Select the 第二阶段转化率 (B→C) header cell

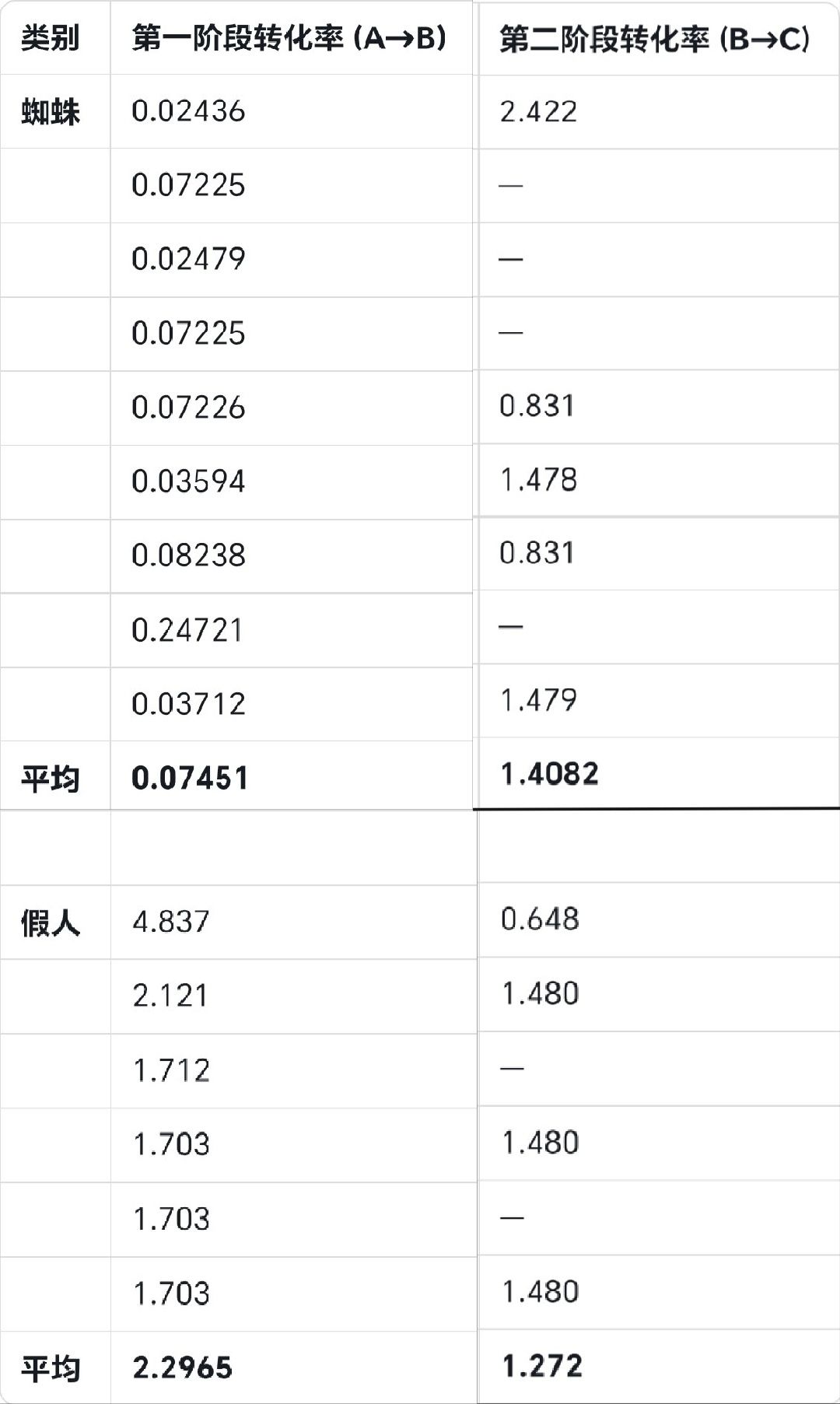click(654, 38)
